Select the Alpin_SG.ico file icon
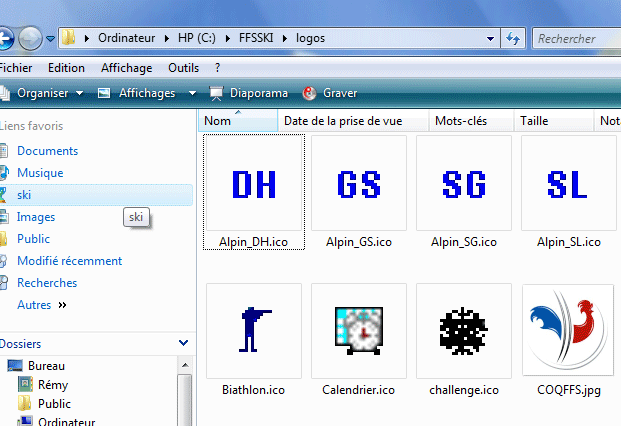This screenshot has width=621, height=426. click(464, 184)
